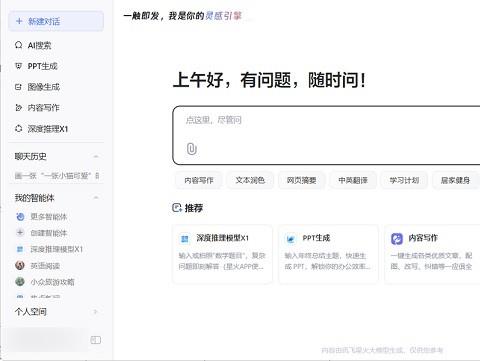Choose the 网页摘要 quick chip

pyautogui.click(x=301, y=180)
